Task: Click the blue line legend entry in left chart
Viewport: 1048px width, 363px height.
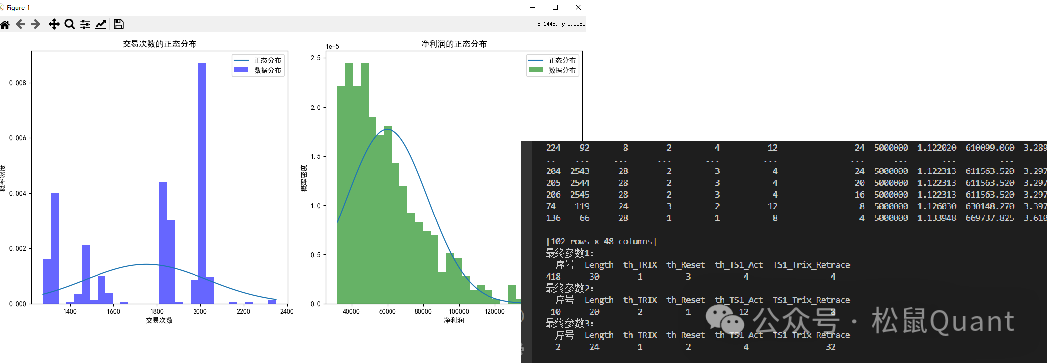Action: 258,60
